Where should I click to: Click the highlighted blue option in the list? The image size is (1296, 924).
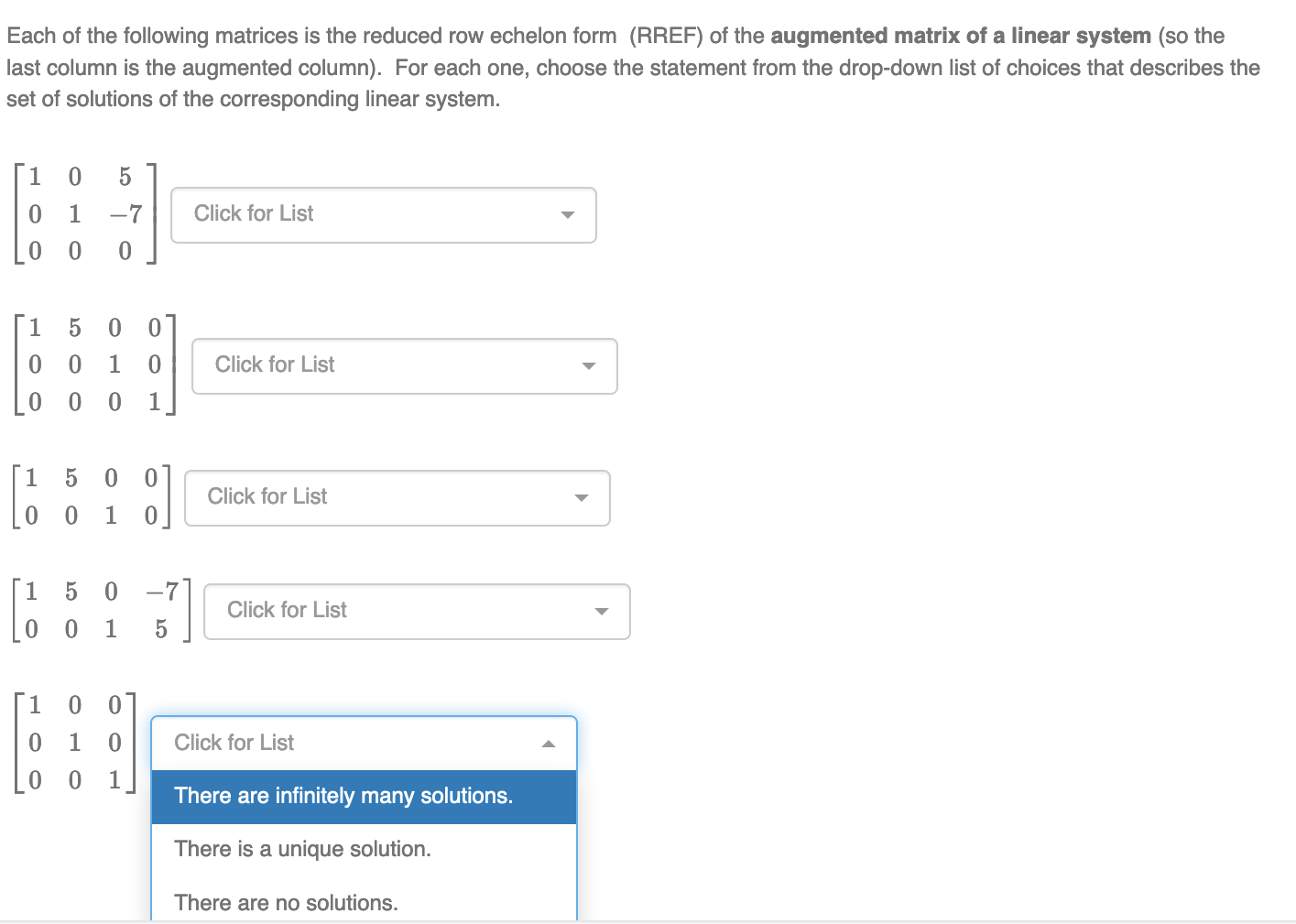[343, 797]
